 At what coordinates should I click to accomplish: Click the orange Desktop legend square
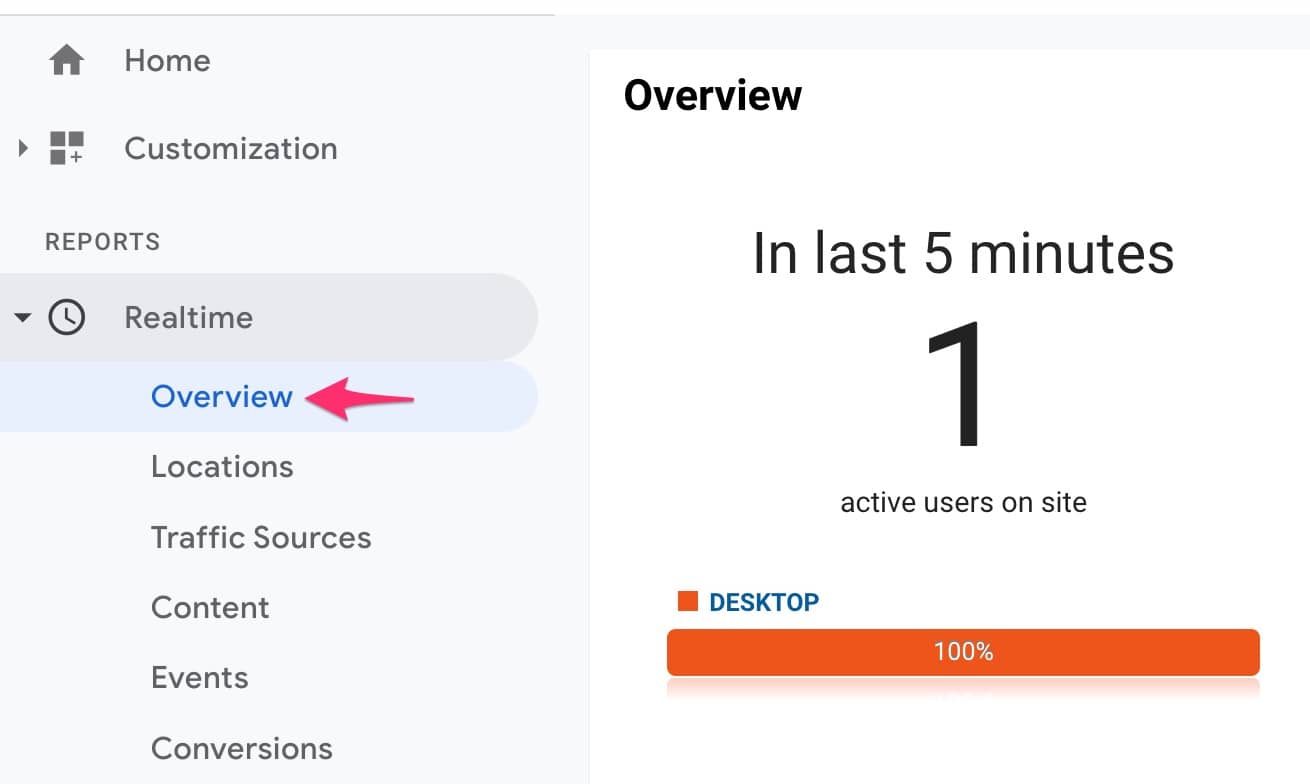[687, 601]
